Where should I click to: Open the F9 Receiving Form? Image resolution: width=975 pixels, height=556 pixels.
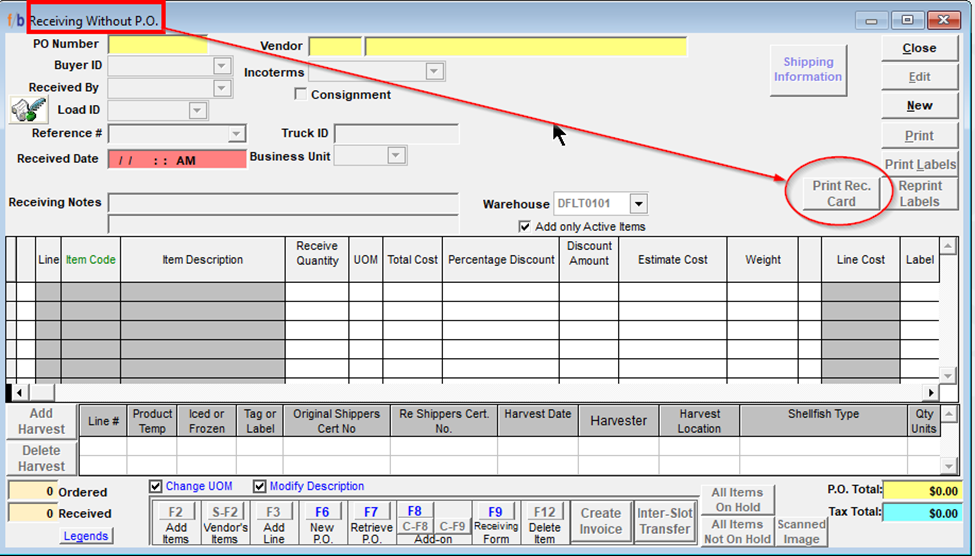point(495,523)
